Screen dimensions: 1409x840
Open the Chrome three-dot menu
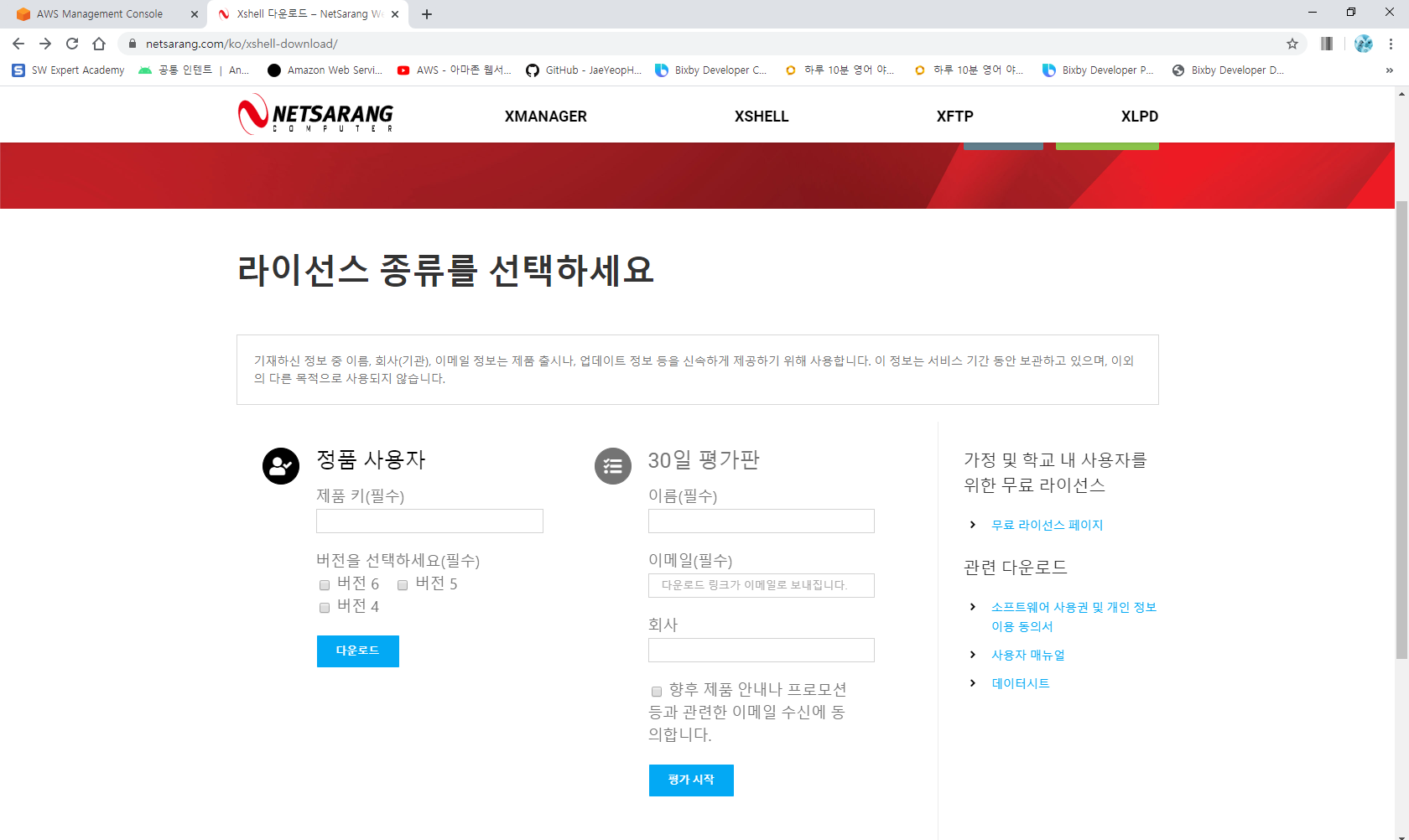point(1391,44)
